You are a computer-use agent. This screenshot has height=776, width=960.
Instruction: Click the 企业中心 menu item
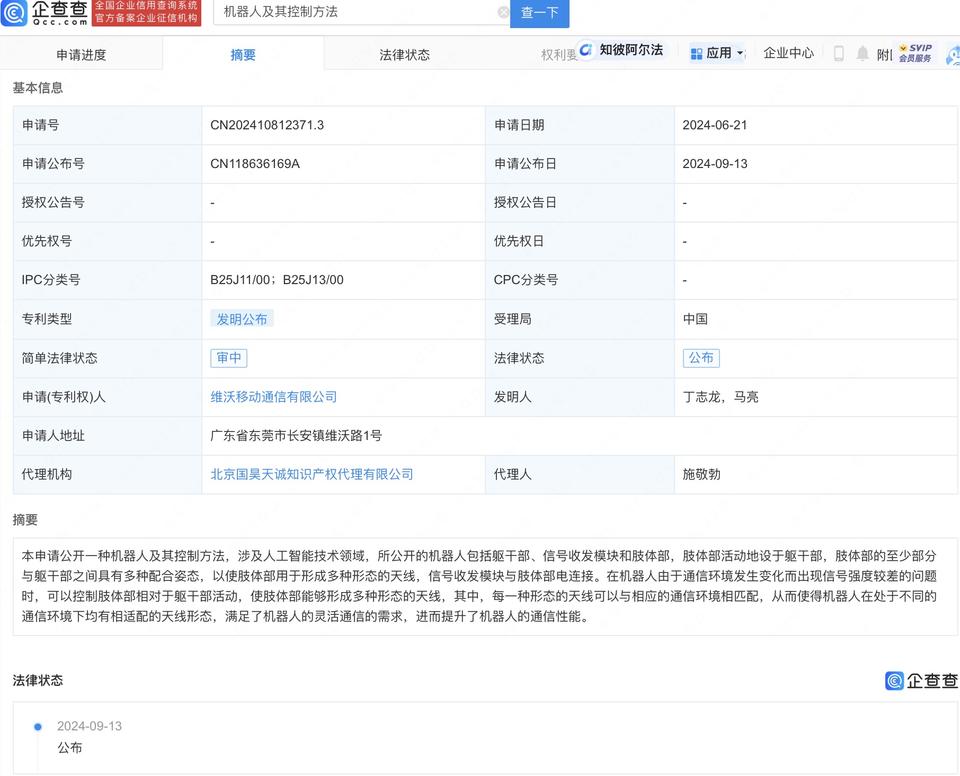coord(788,53)
